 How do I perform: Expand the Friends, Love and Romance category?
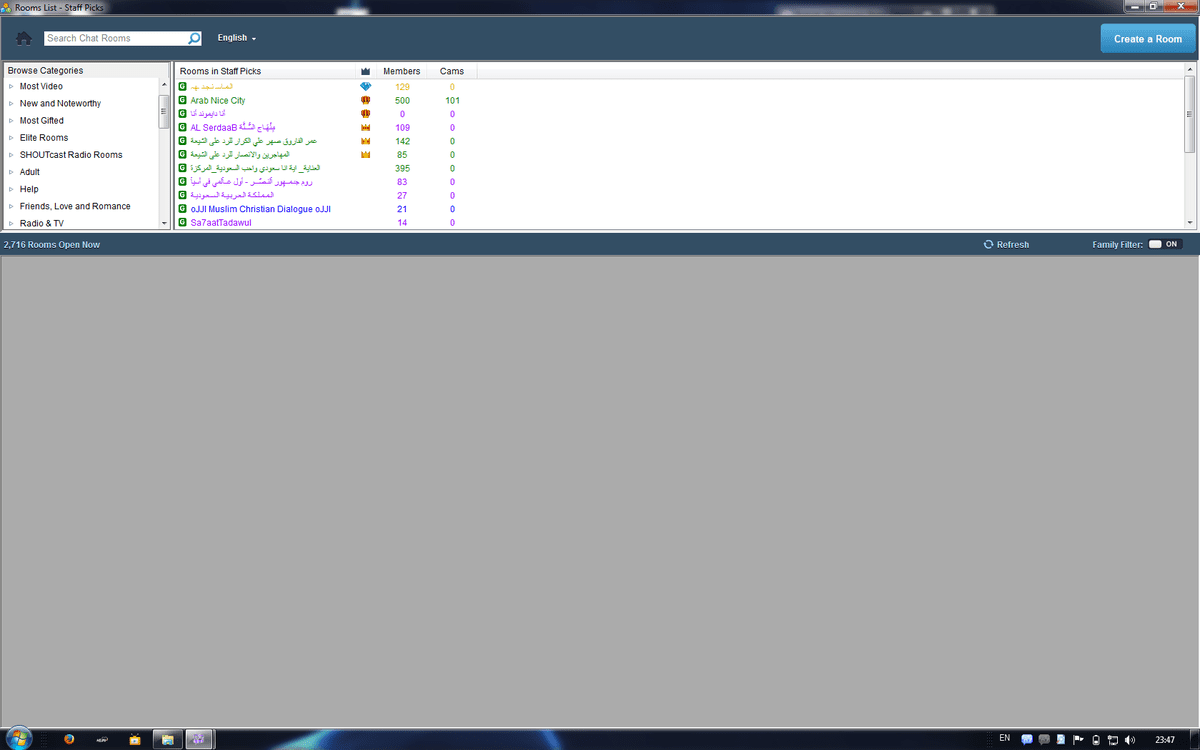coord(73,205)
